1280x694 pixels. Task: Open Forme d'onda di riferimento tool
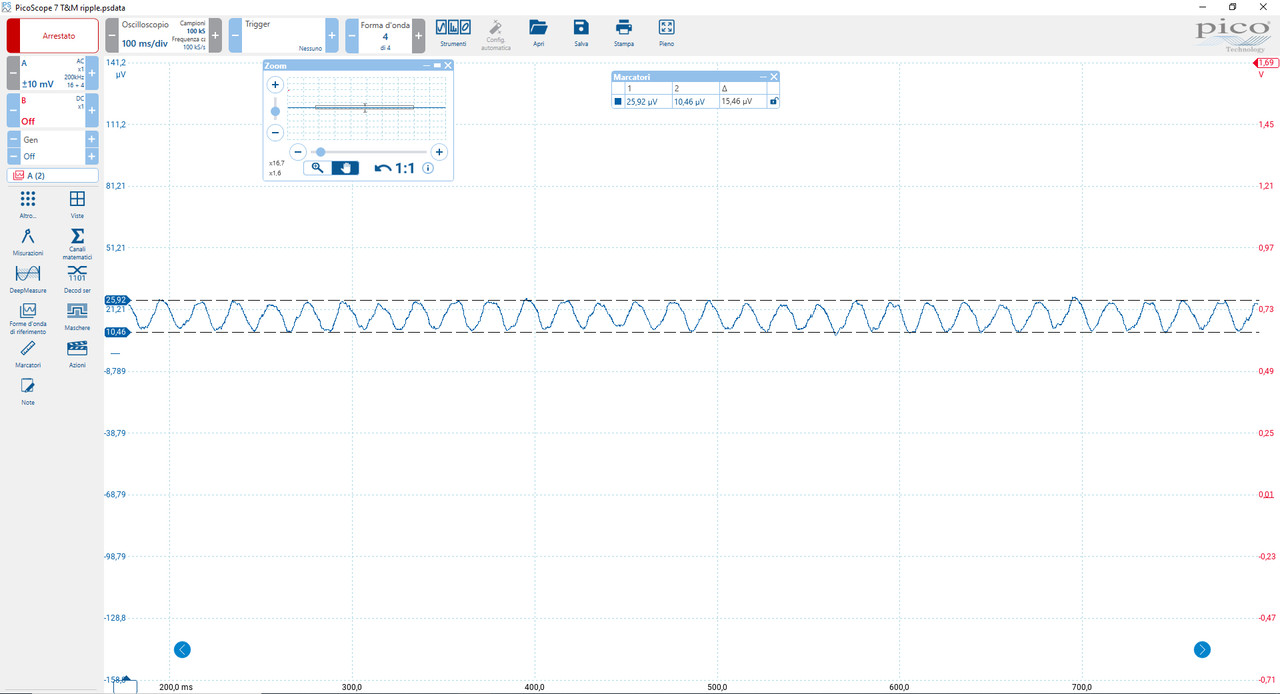point(28,319)
